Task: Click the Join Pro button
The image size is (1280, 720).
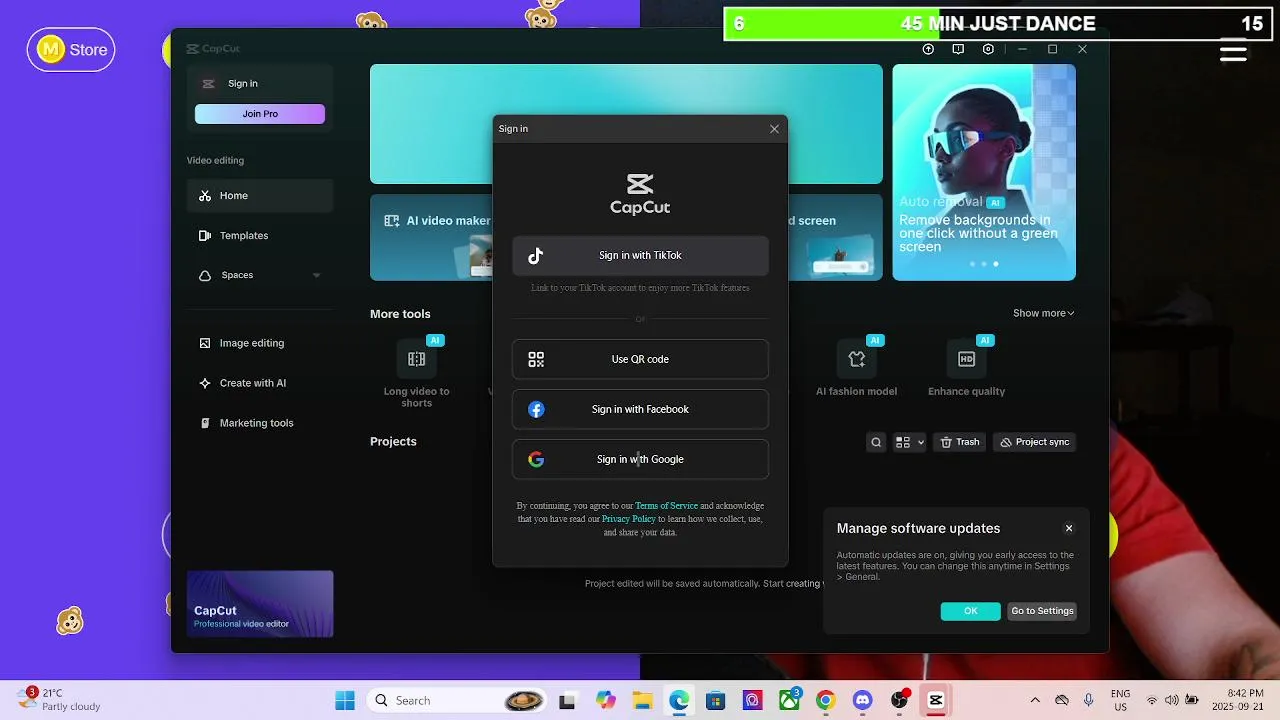Action: click(x=260, y=114)
